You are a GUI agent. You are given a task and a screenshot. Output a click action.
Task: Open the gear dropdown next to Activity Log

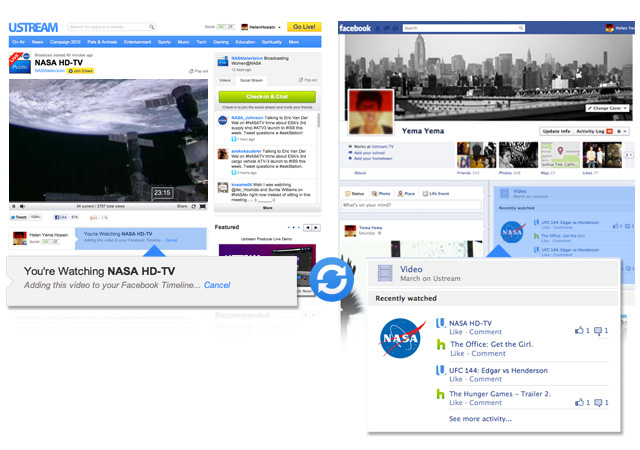[622, 131]
